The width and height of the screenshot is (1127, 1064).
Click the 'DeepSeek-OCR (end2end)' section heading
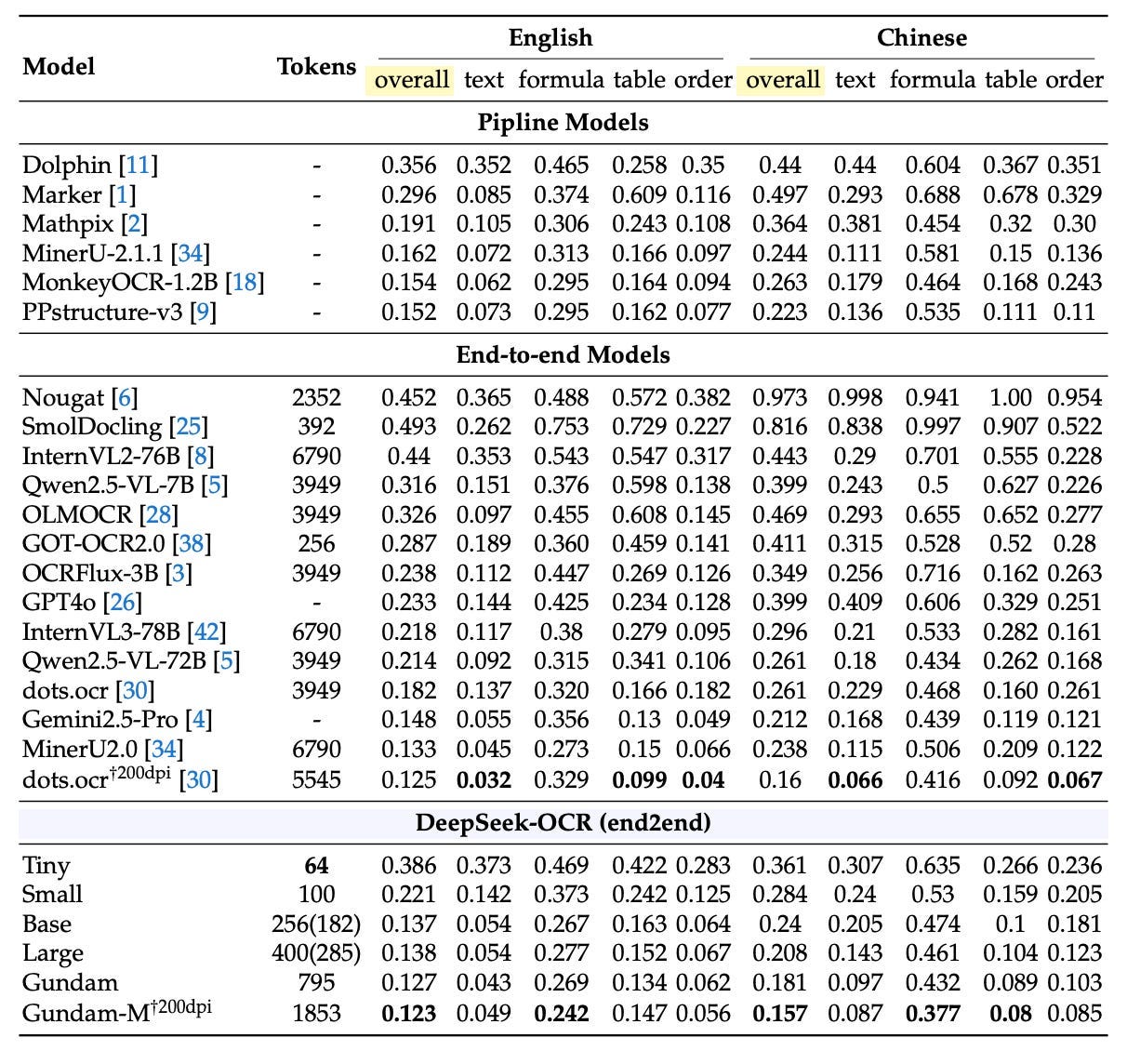coord(563,823)
